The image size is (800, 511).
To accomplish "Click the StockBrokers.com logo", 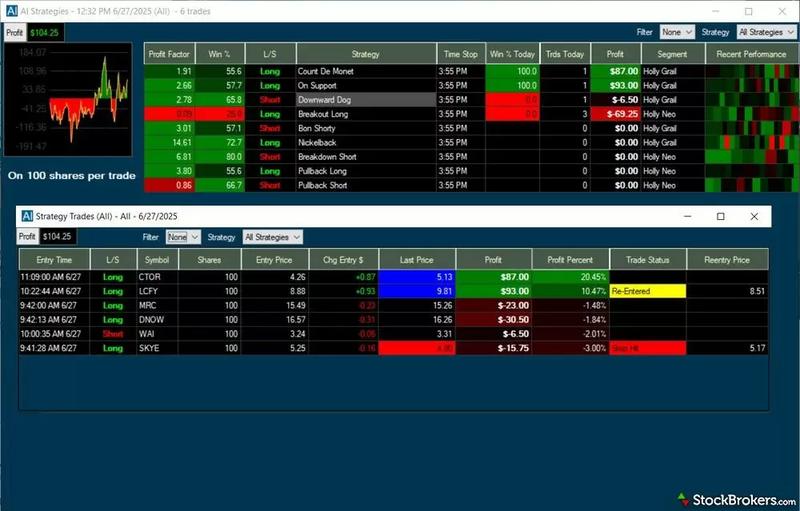I will (x=733, y=497).
